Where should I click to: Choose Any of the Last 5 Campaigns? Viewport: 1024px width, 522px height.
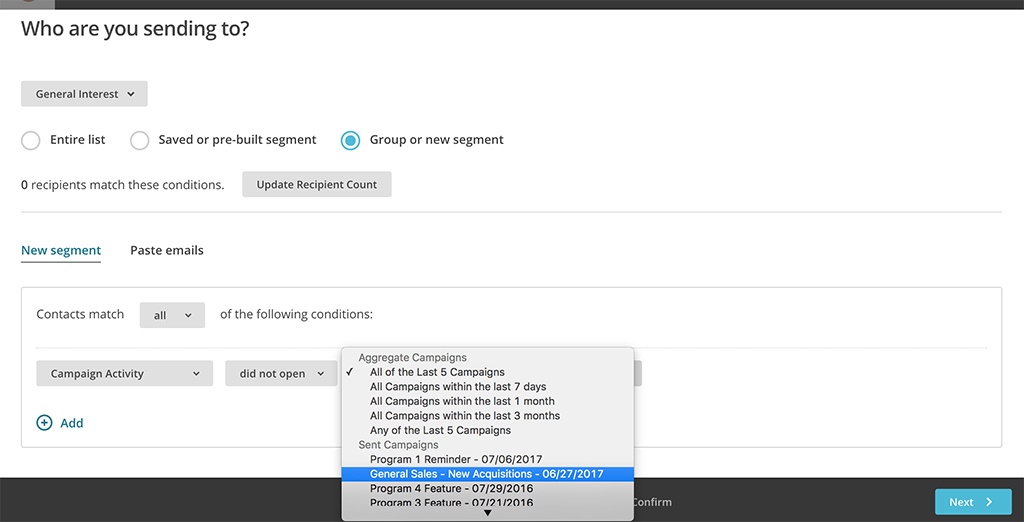point(487,431)
